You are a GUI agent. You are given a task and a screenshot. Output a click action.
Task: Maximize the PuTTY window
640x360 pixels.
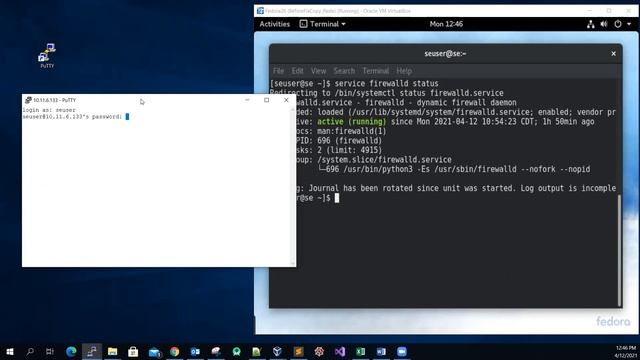coord(267,100)
